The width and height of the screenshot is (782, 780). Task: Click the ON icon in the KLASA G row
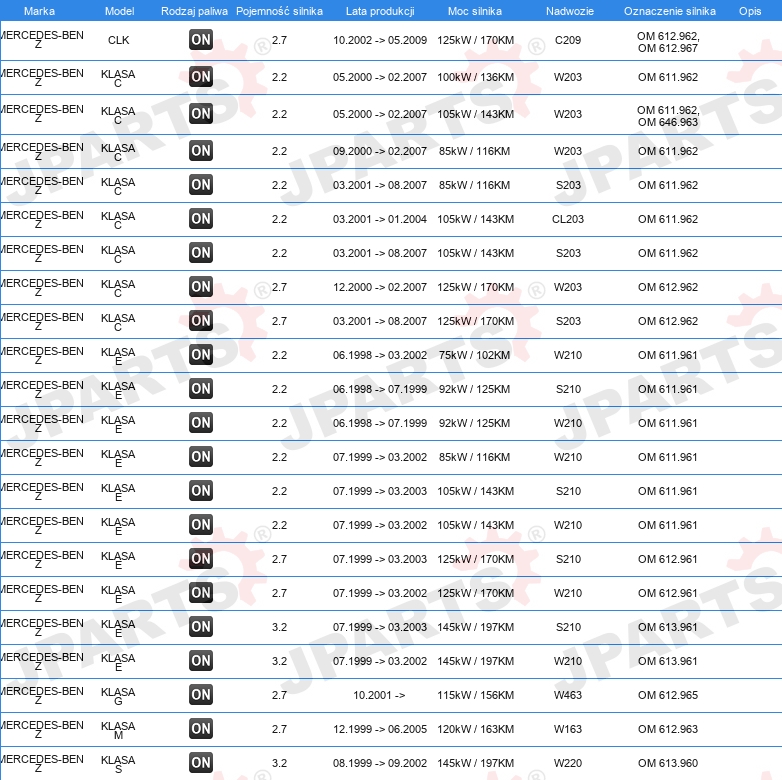201,695
